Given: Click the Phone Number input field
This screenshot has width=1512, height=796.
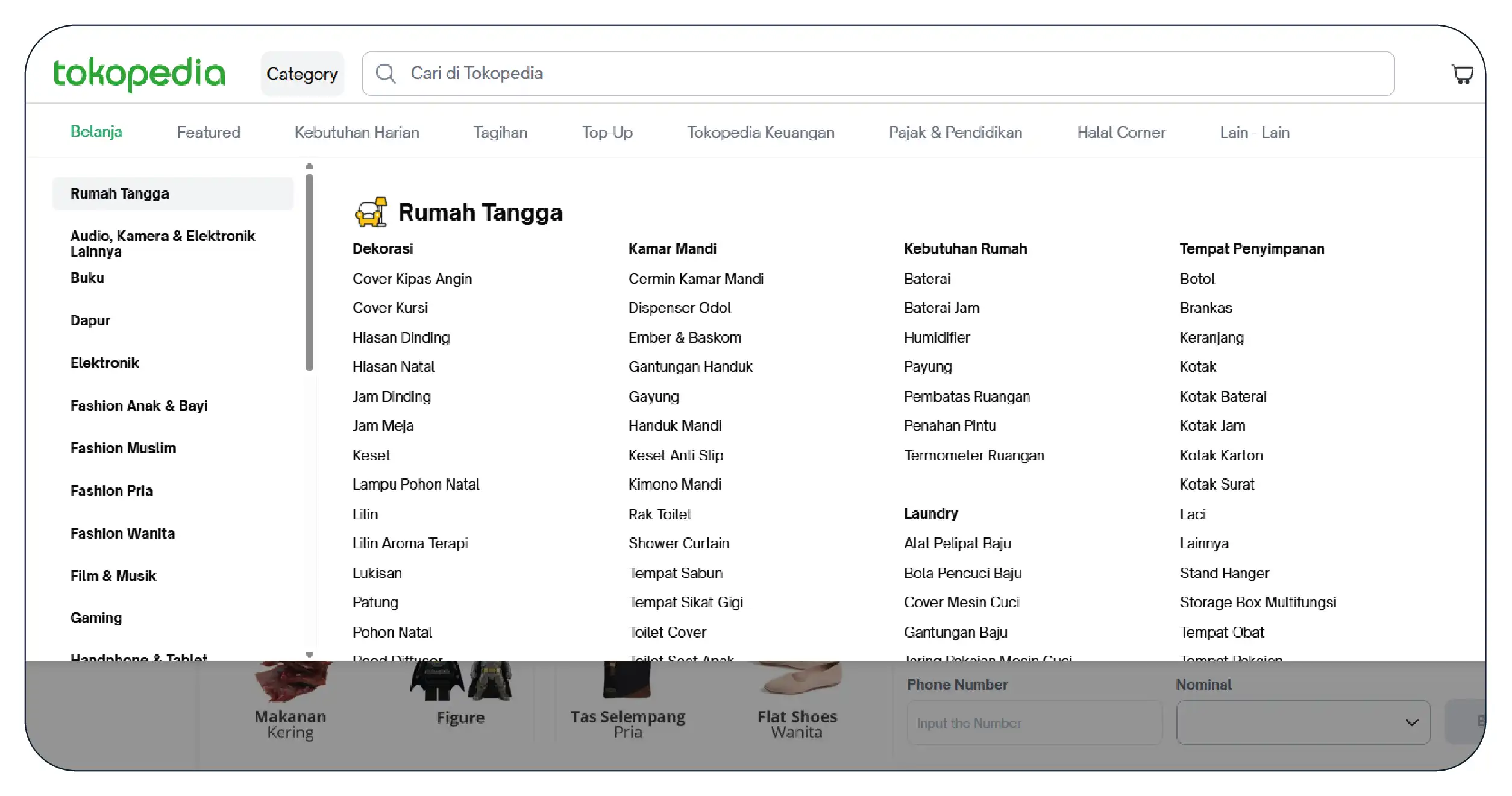Looking at the screenshot, I should [1034, 722].
